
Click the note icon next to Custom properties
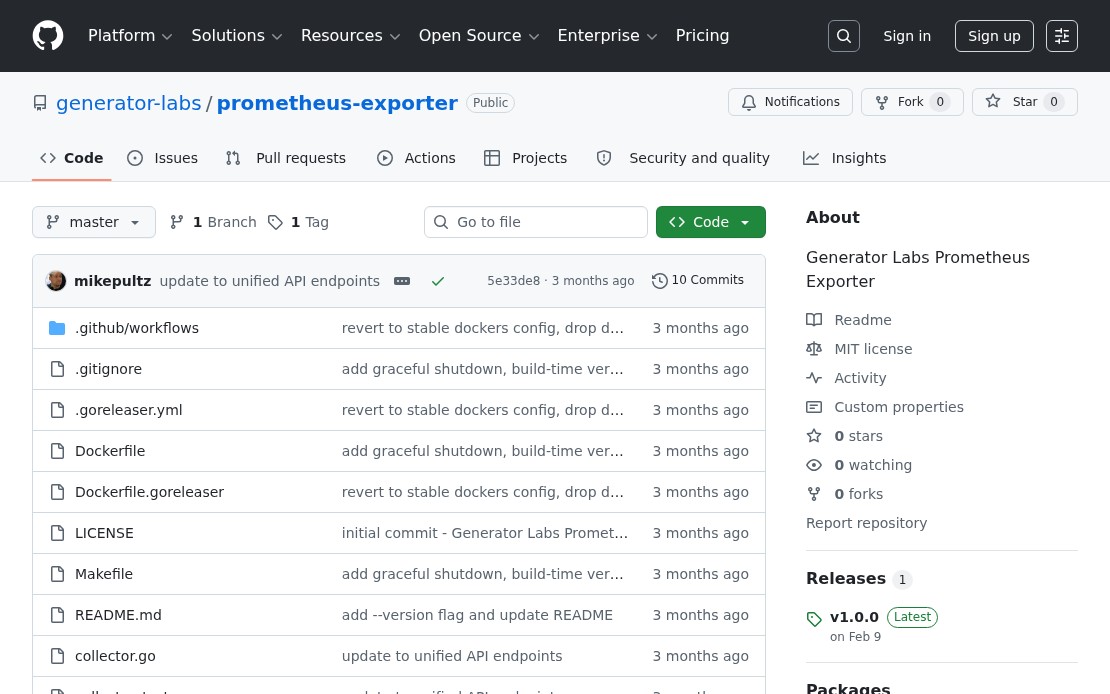[x=814, y=407]
